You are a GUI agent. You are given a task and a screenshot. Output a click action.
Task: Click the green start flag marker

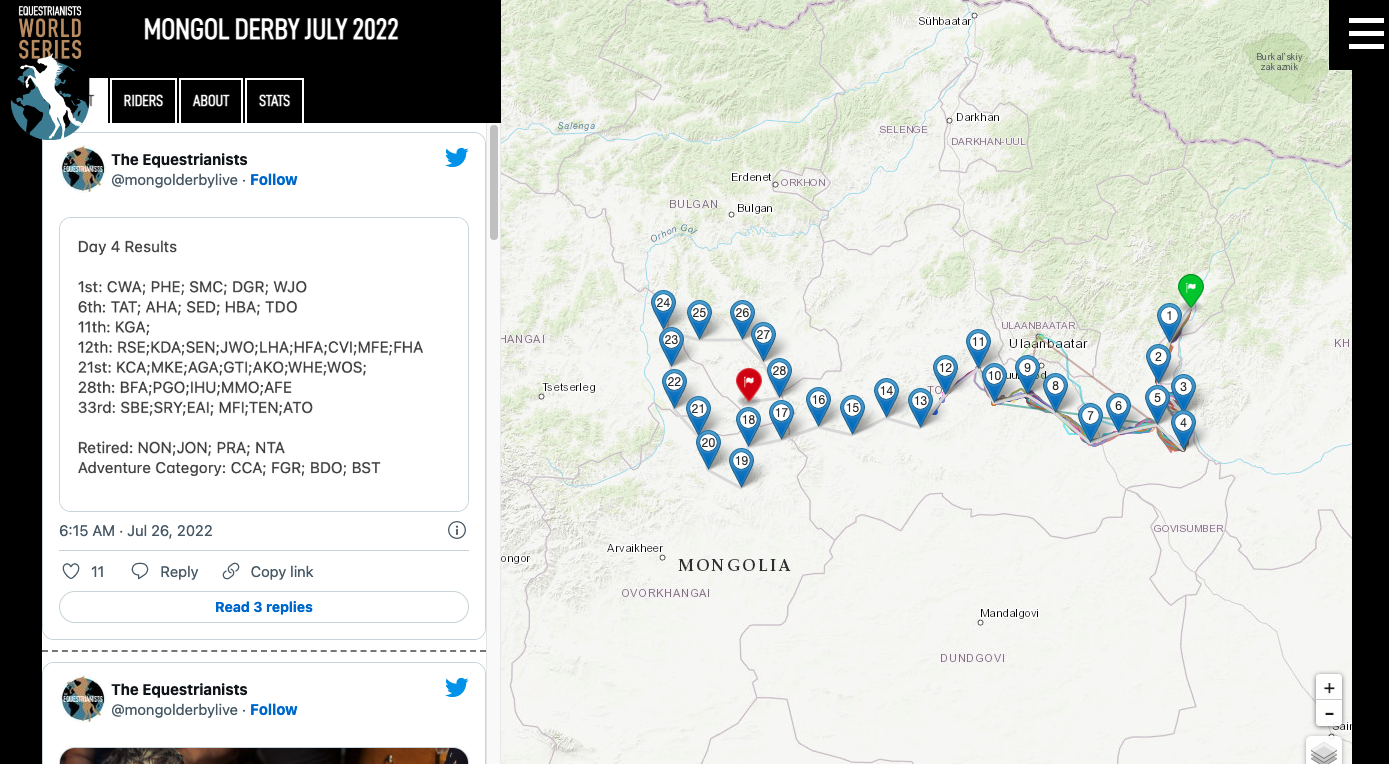click(1190, 290)
